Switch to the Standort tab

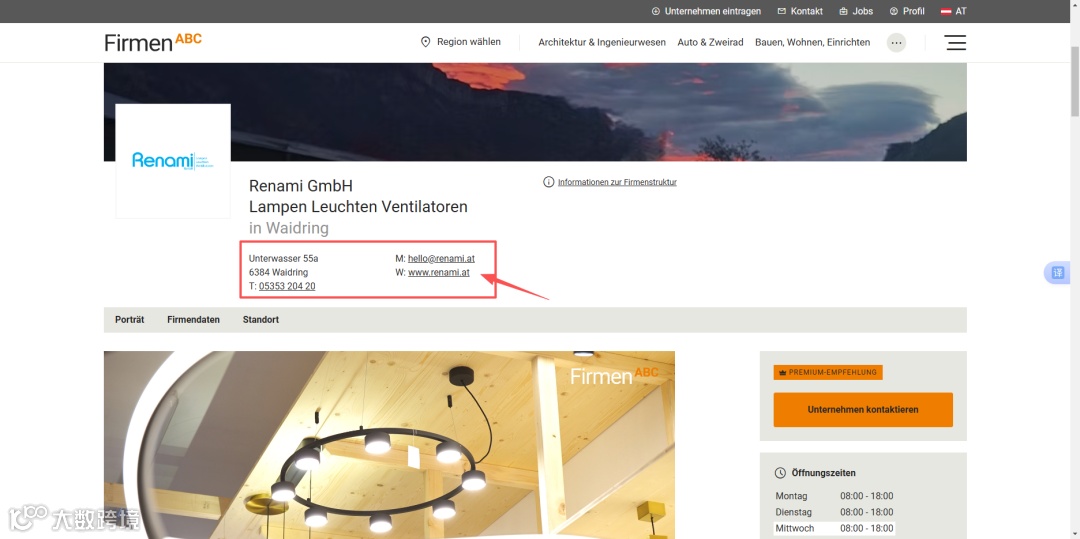point(260,320)
